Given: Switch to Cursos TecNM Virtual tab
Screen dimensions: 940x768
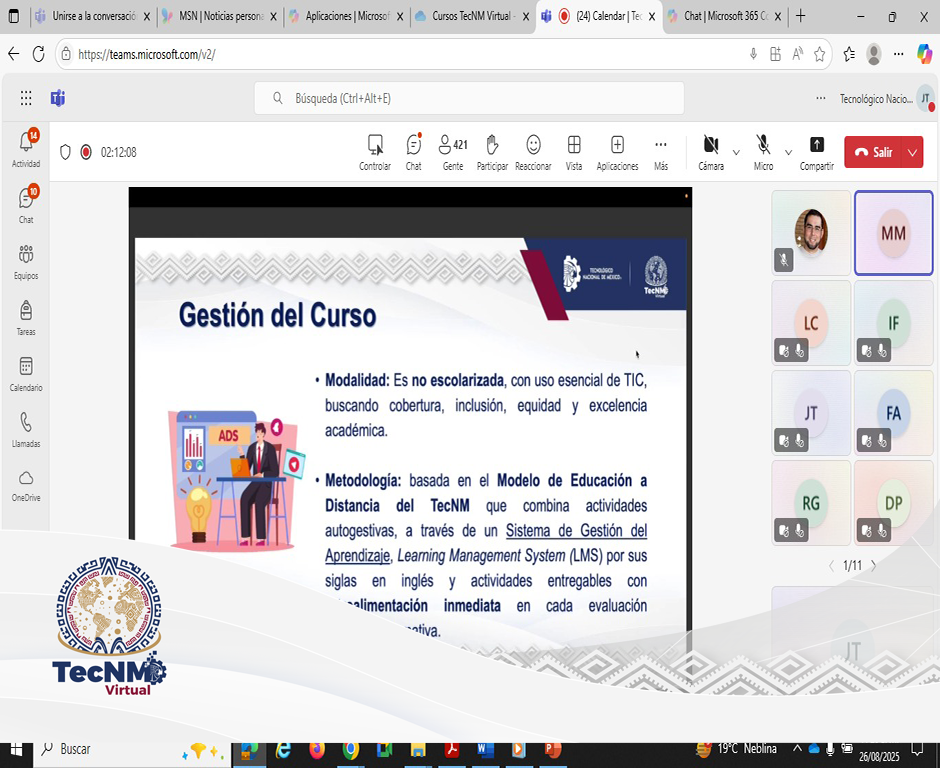Looking at the screenshot, I should [471, 16].
